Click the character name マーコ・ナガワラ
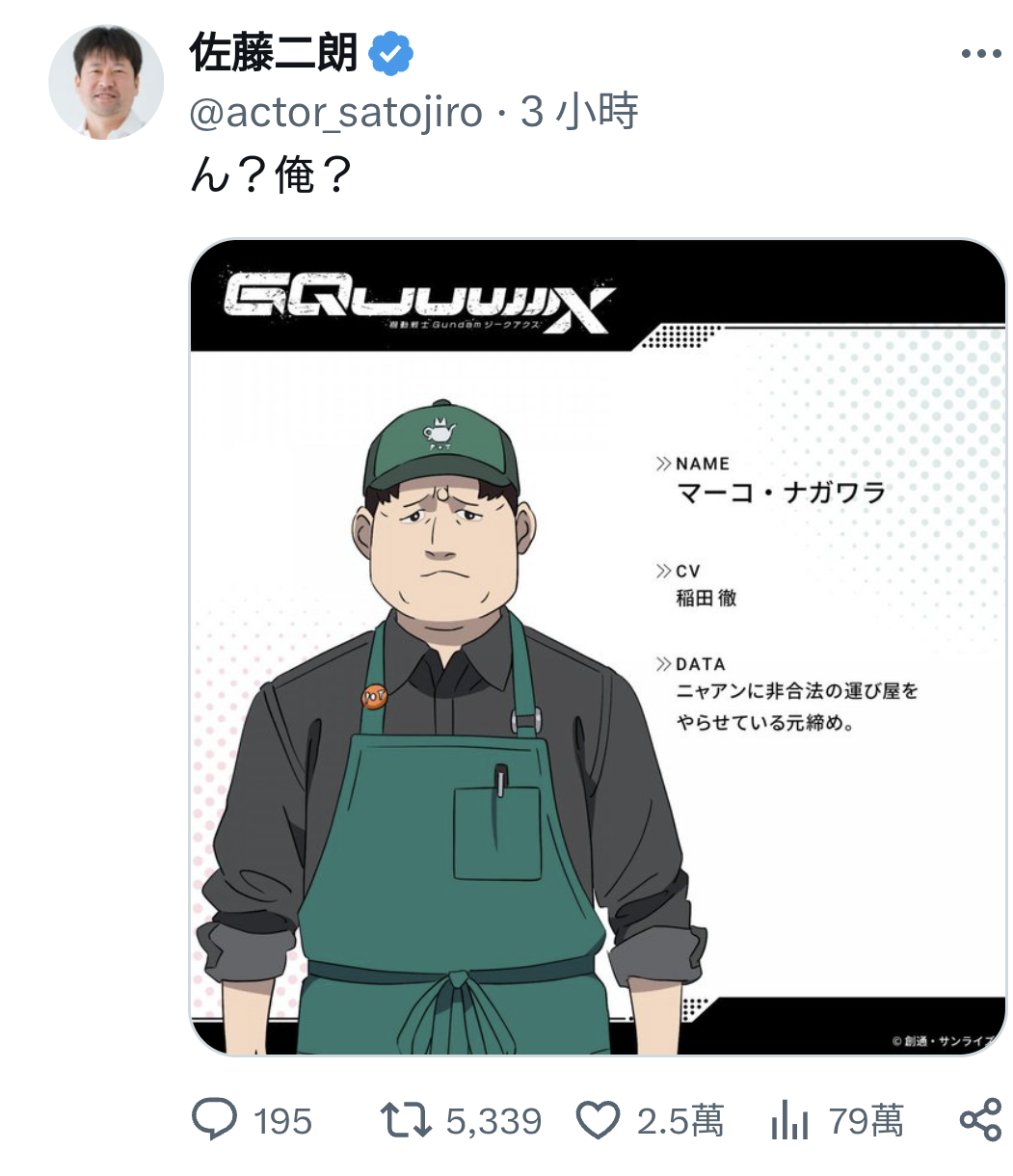 (781, 494)
